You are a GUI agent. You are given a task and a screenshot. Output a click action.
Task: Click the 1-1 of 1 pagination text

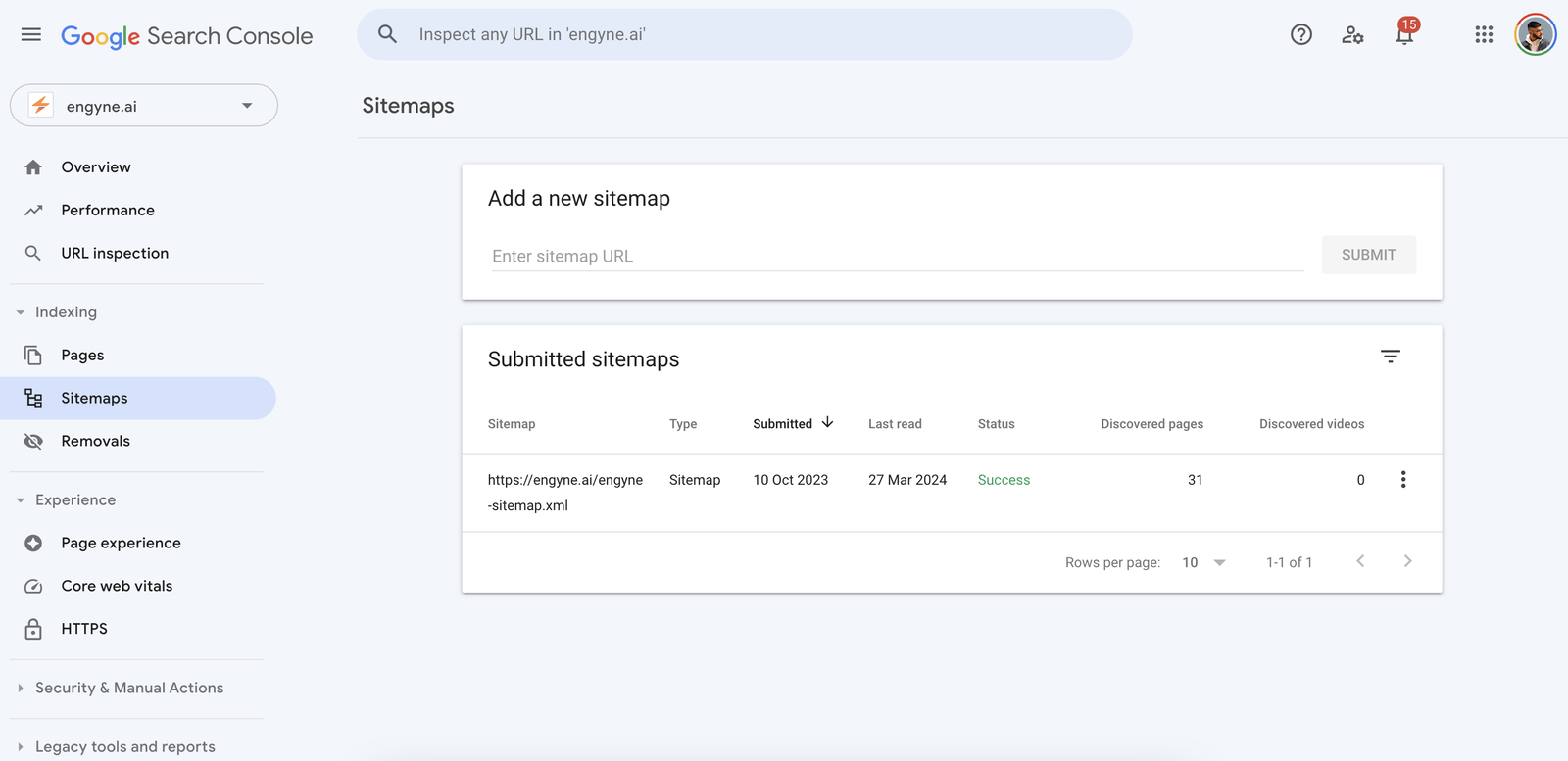(1289, 562)
